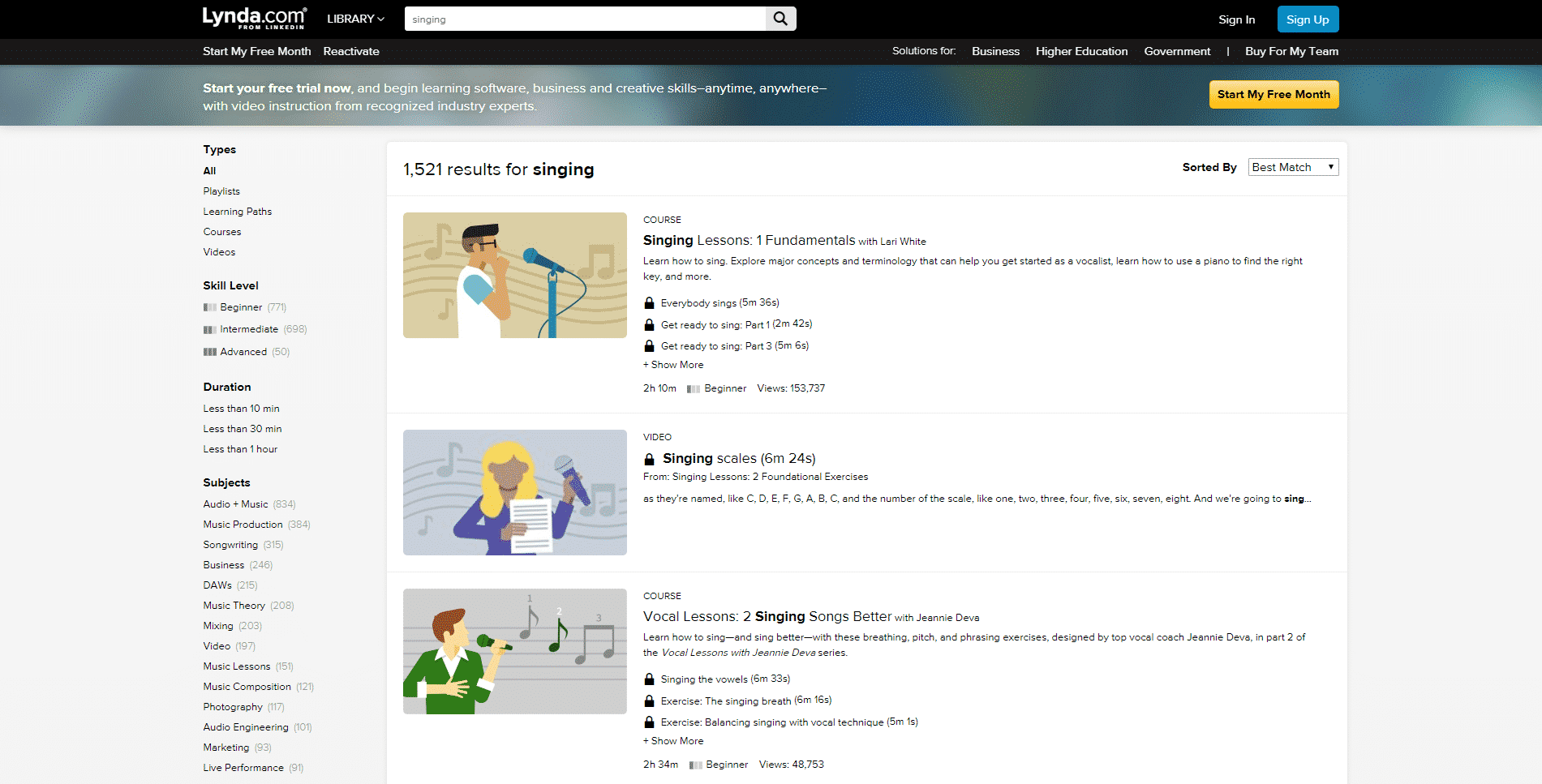1542x784 pixels.
Task: Click the lock beside Singing the vowels
Action: pos(649,679)
